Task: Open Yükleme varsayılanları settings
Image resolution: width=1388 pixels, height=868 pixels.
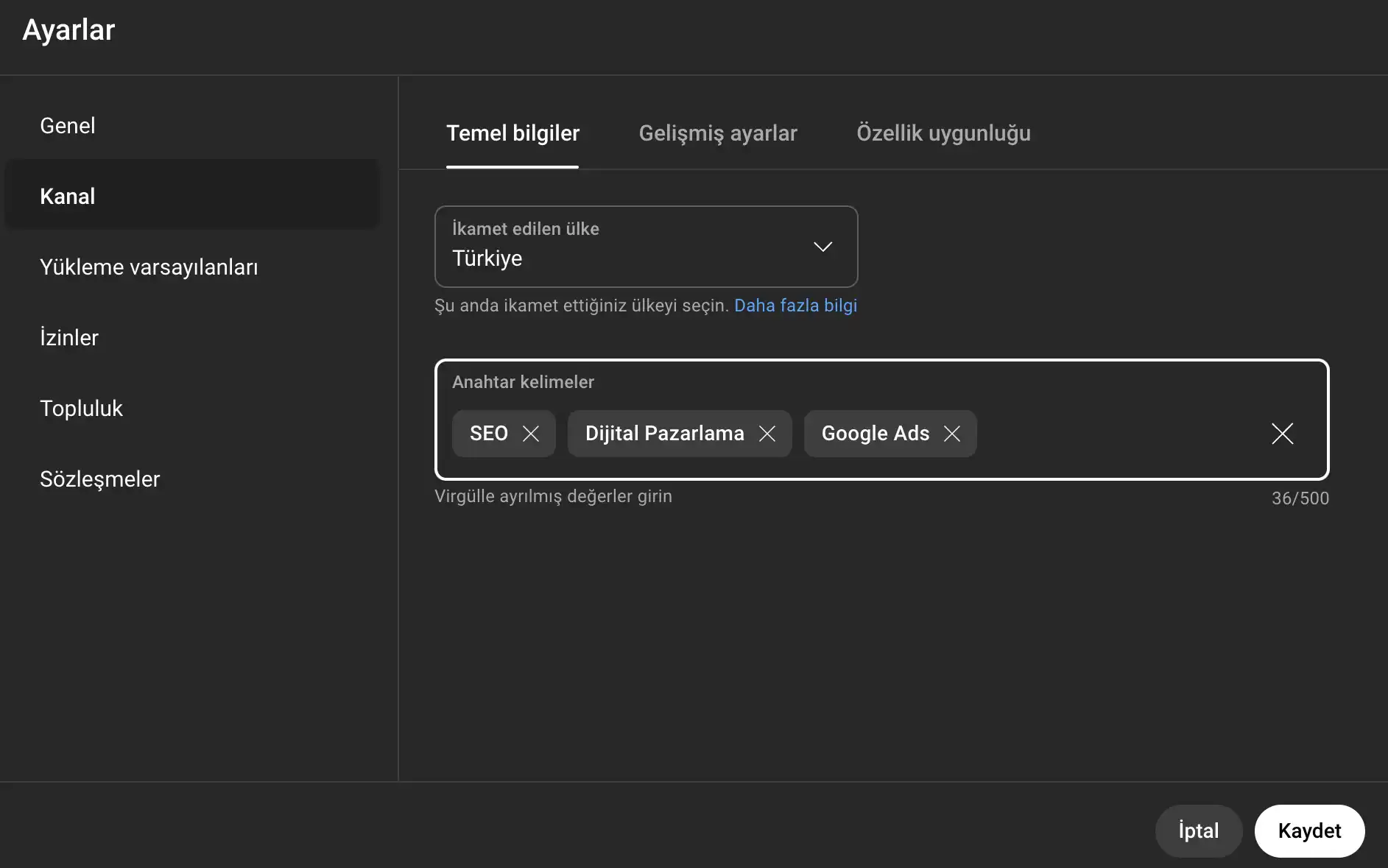Action: click(192, 267)
